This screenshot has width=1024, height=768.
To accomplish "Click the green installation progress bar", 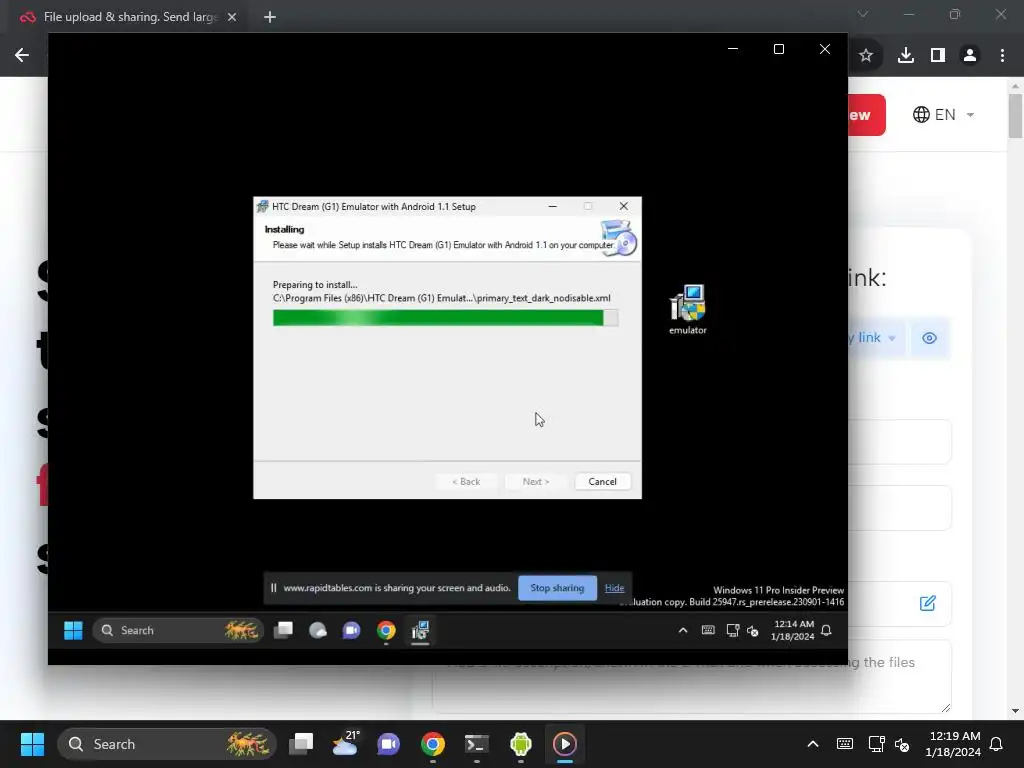I will 445,318.
